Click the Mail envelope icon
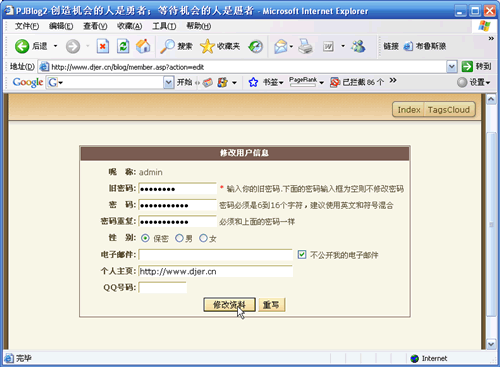 (281, 46)
